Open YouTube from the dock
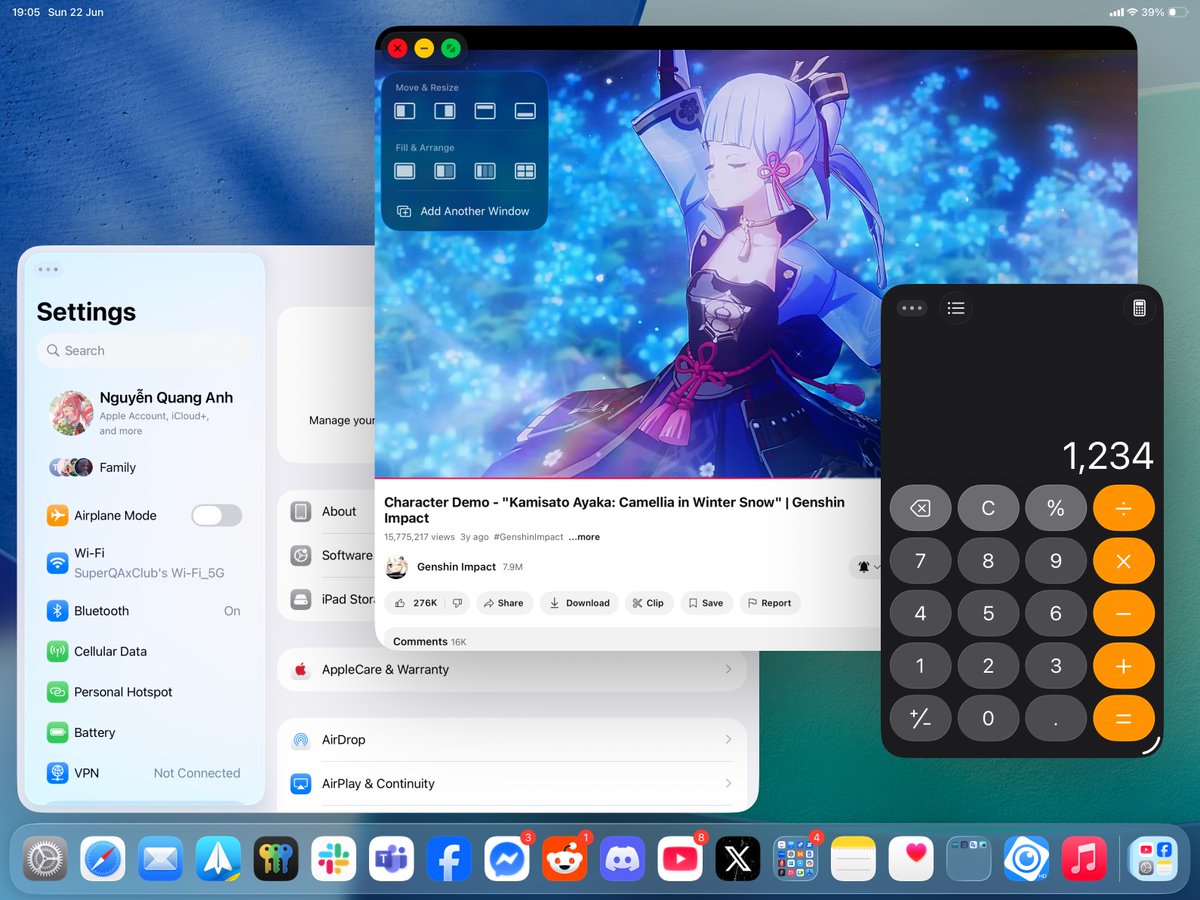Screen dimensions: 1200x900 (680, 858)
